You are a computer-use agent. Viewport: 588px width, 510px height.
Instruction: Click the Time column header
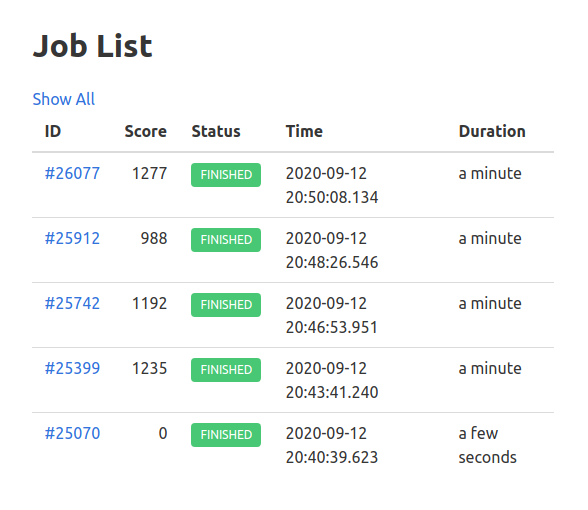click(x=304, y=131)
